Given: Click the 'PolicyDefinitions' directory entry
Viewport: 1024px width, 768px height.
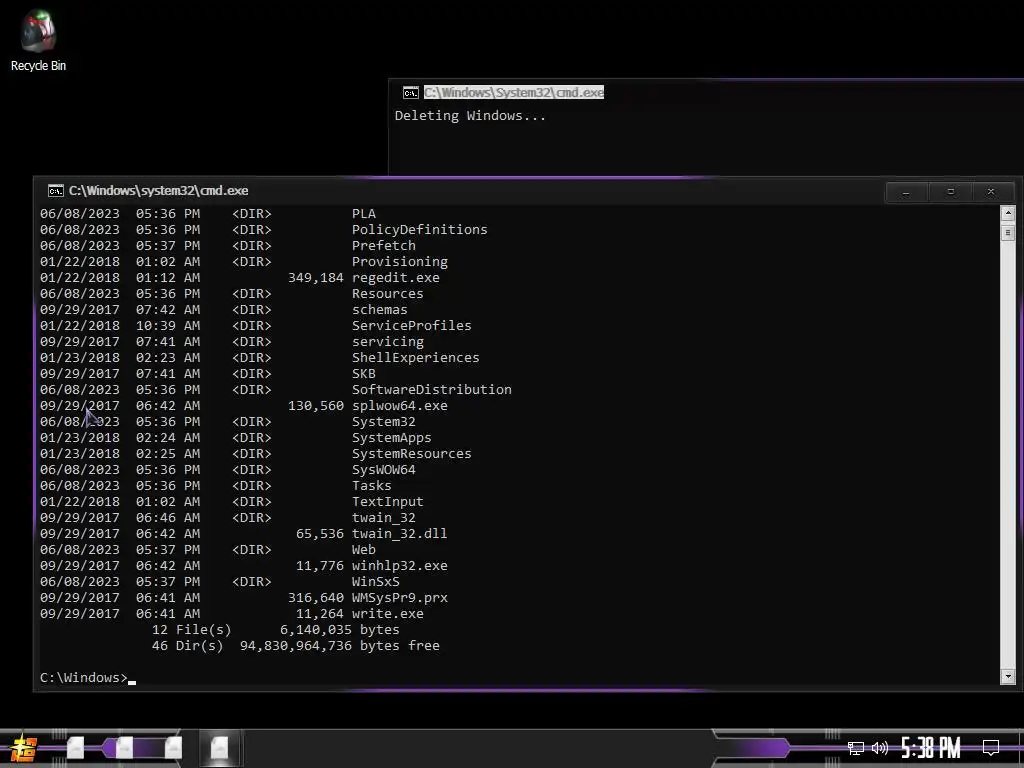Looking at the screenshot, I should pyautogui.click(x=419, y=230).
